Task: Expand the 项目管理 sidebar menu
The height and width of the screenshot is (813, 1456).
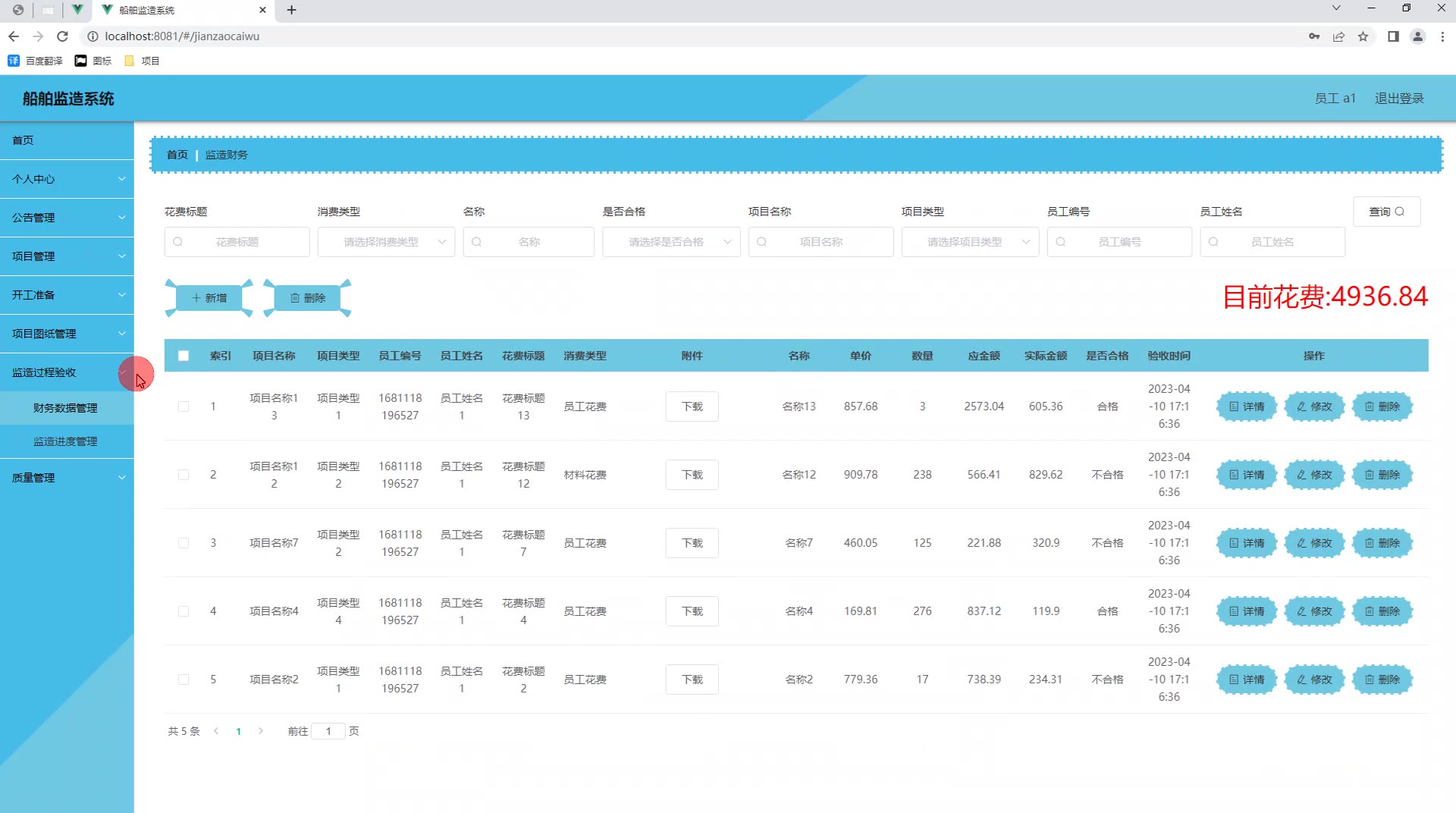Action: point(67,256)
